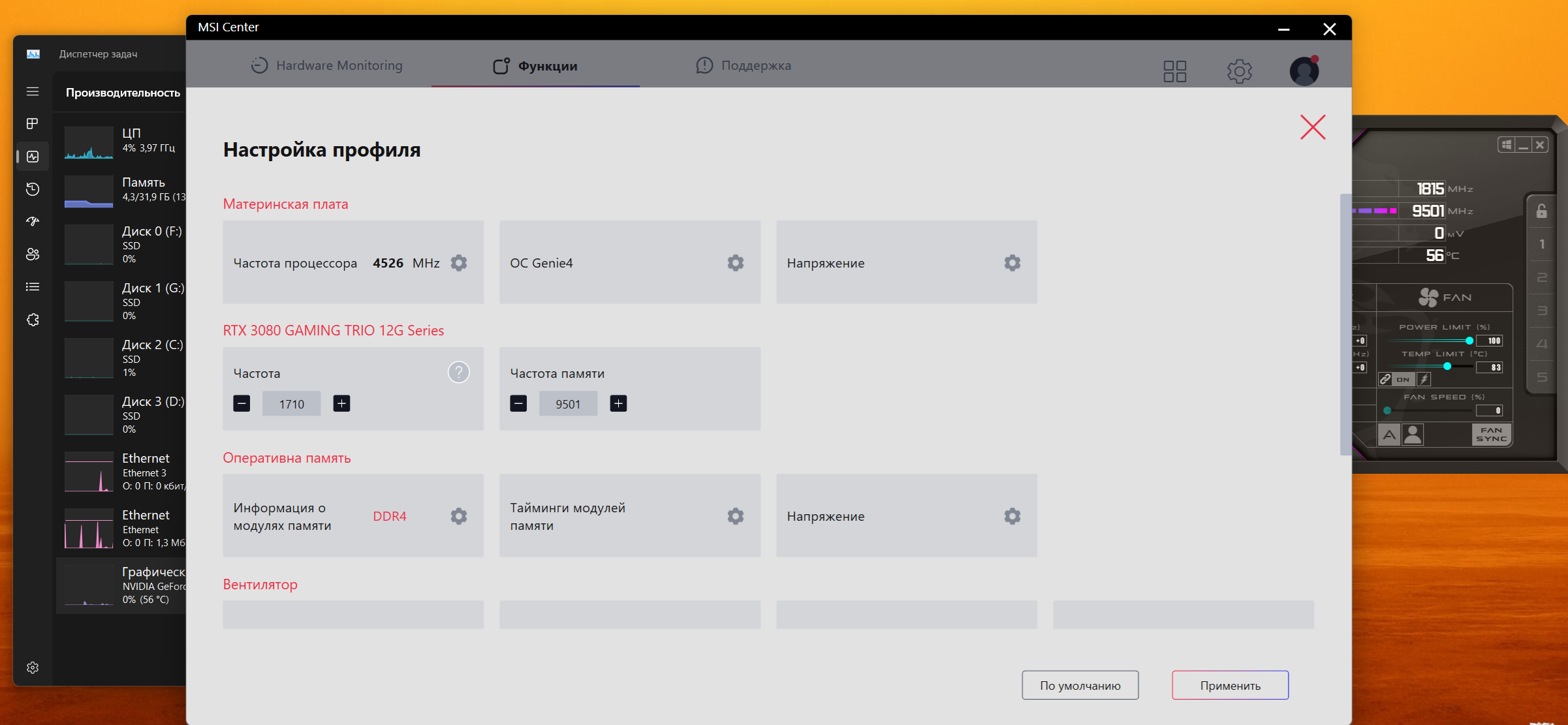Switch to Hardware Monitoring tab
Viewport: 1568px width, 725px height.
click(327, 65)
